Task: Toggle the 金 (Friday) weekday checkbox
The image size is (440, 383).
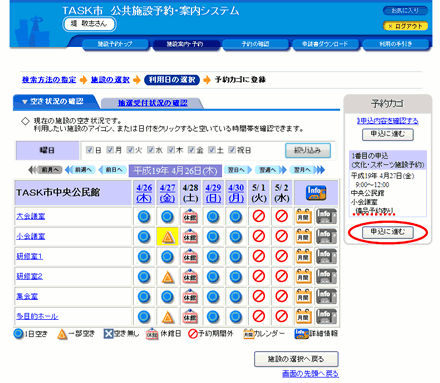Action: click(x=191, y=150)
